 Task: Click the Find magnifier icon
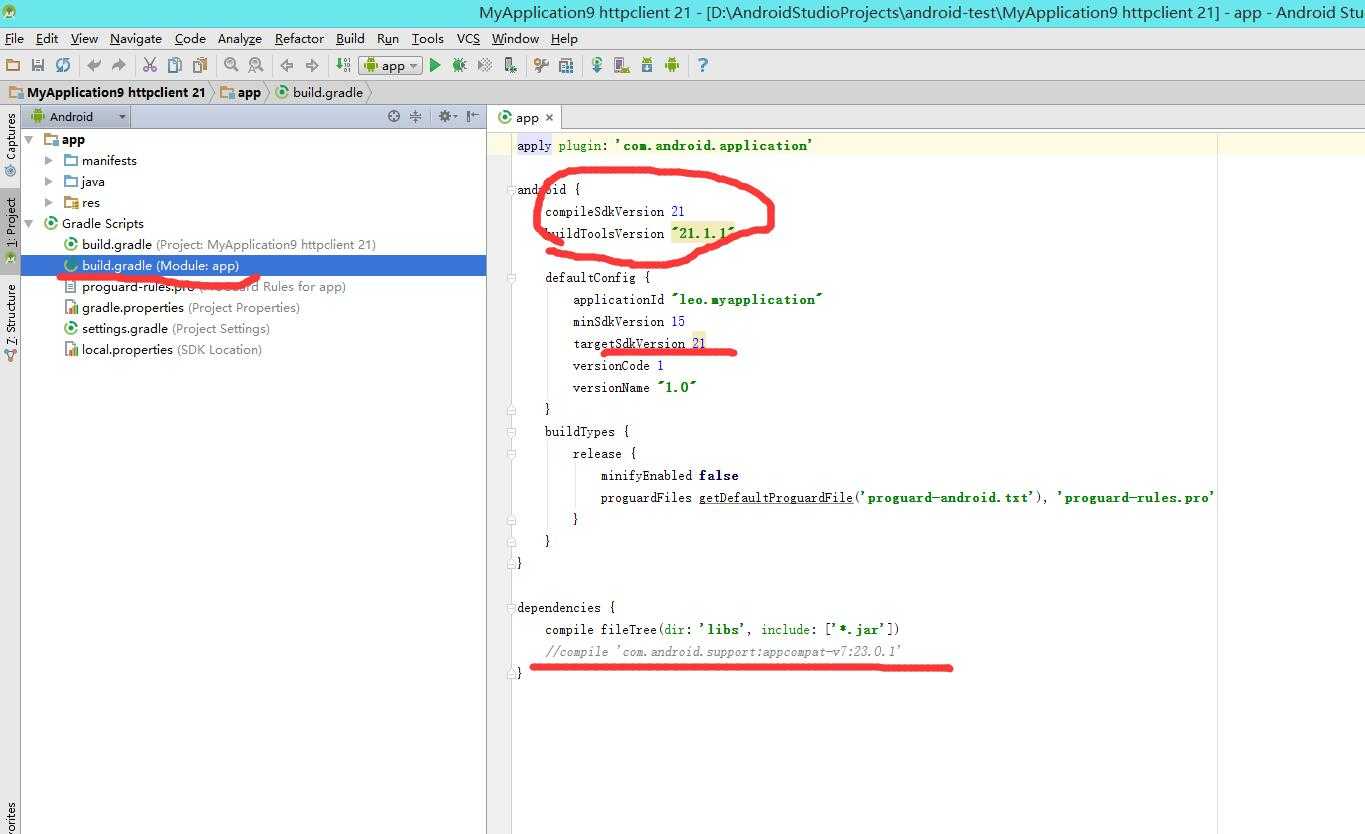pyautogui.click(x=231, y=65)
